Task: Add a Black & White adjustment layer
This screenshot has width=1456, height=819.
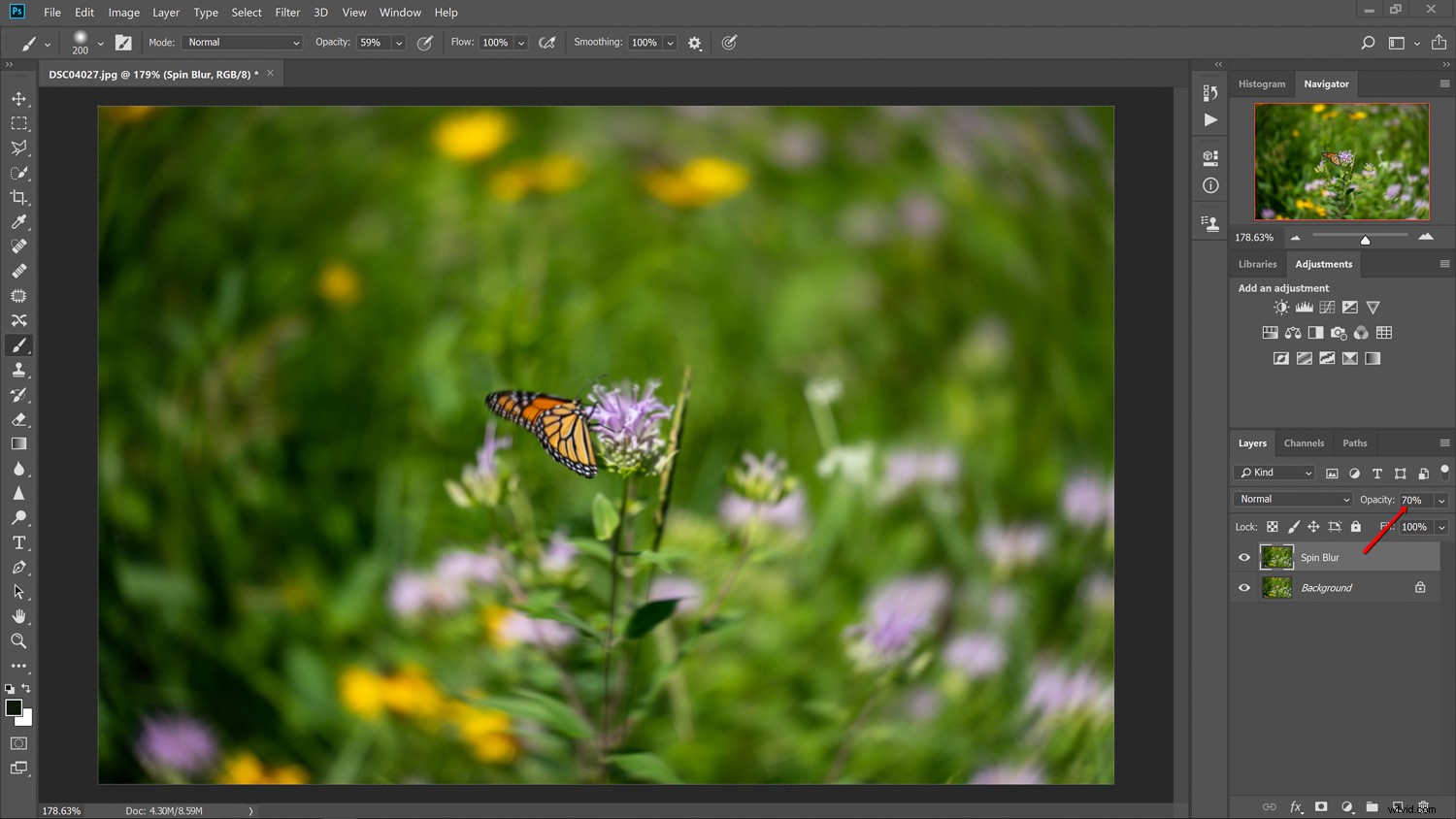Action: (1316, 333)
